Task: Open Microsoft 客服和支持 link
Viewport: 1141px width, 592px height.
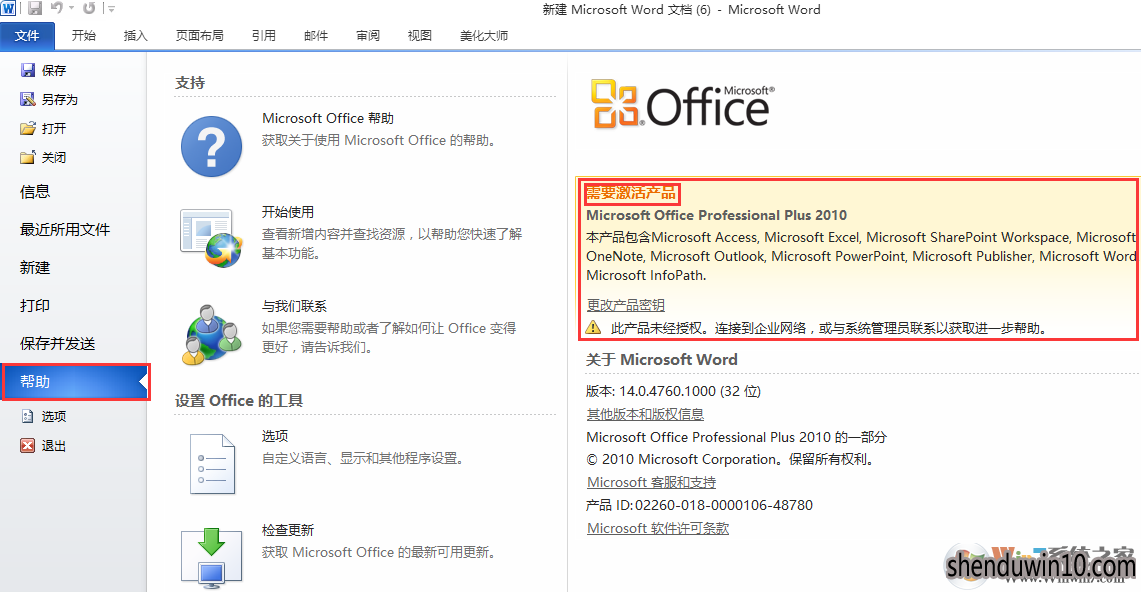Action: point(651,482)
